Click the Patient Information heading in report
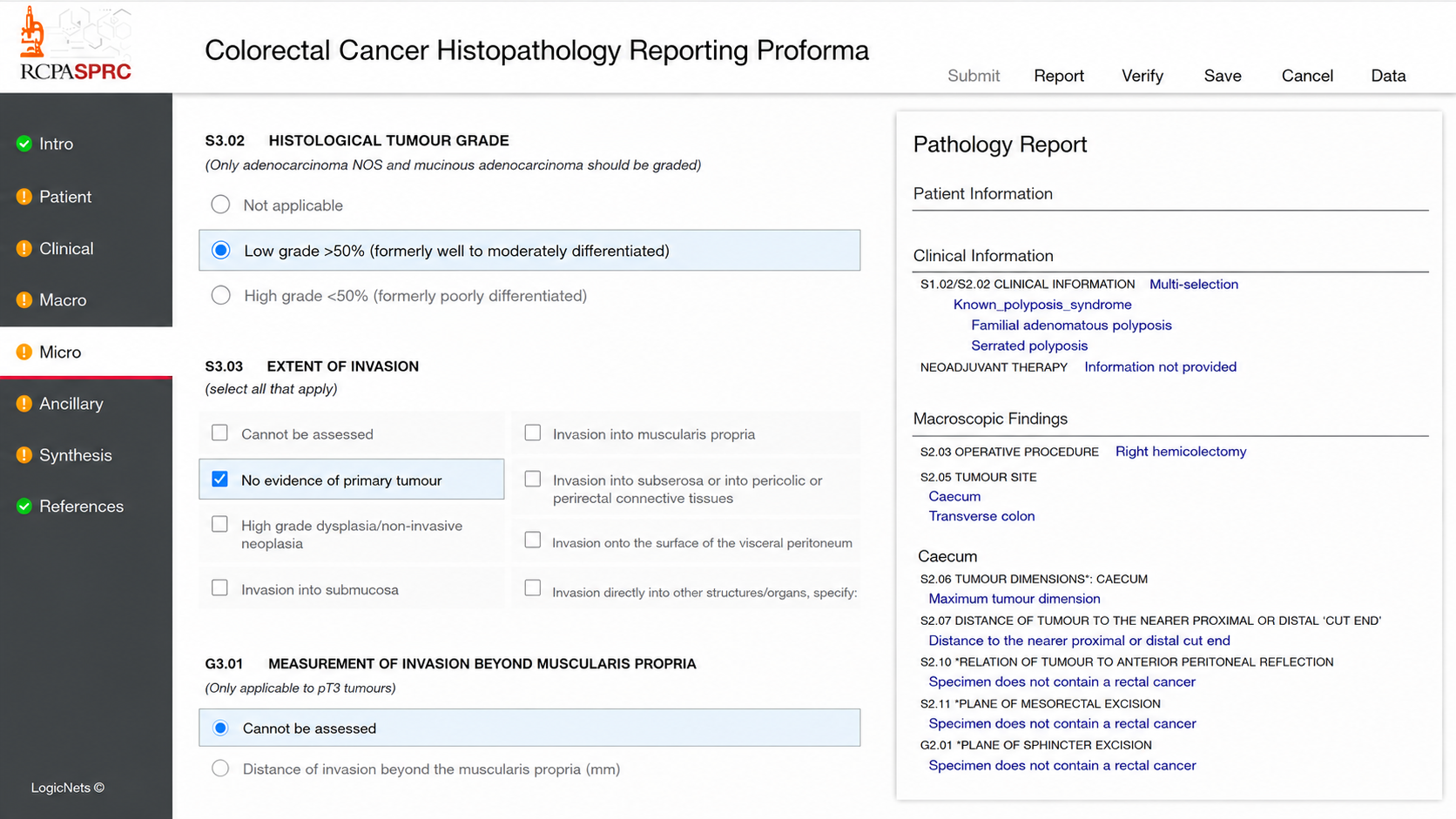 tap(982, 194)
